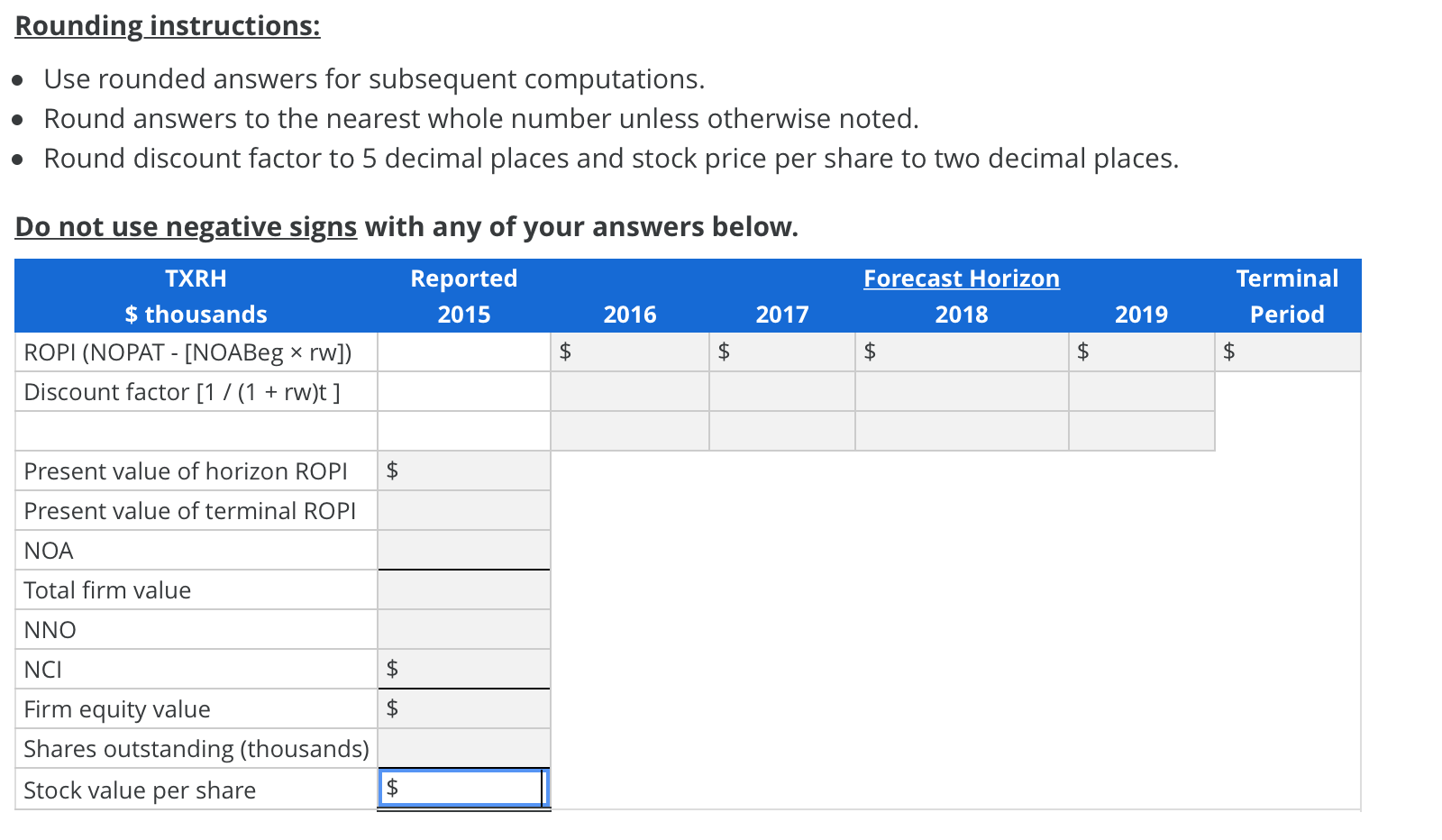Click the Present value of horizon ROPI input
Image resolution: width=1442 pixels, height=840 pixels.
(x=464, y=471)
